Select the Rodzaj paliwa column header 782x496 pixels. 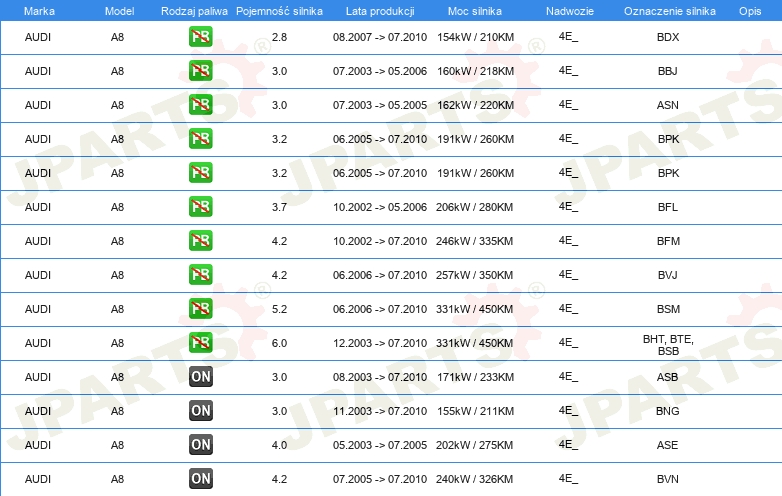pos(194,11)
